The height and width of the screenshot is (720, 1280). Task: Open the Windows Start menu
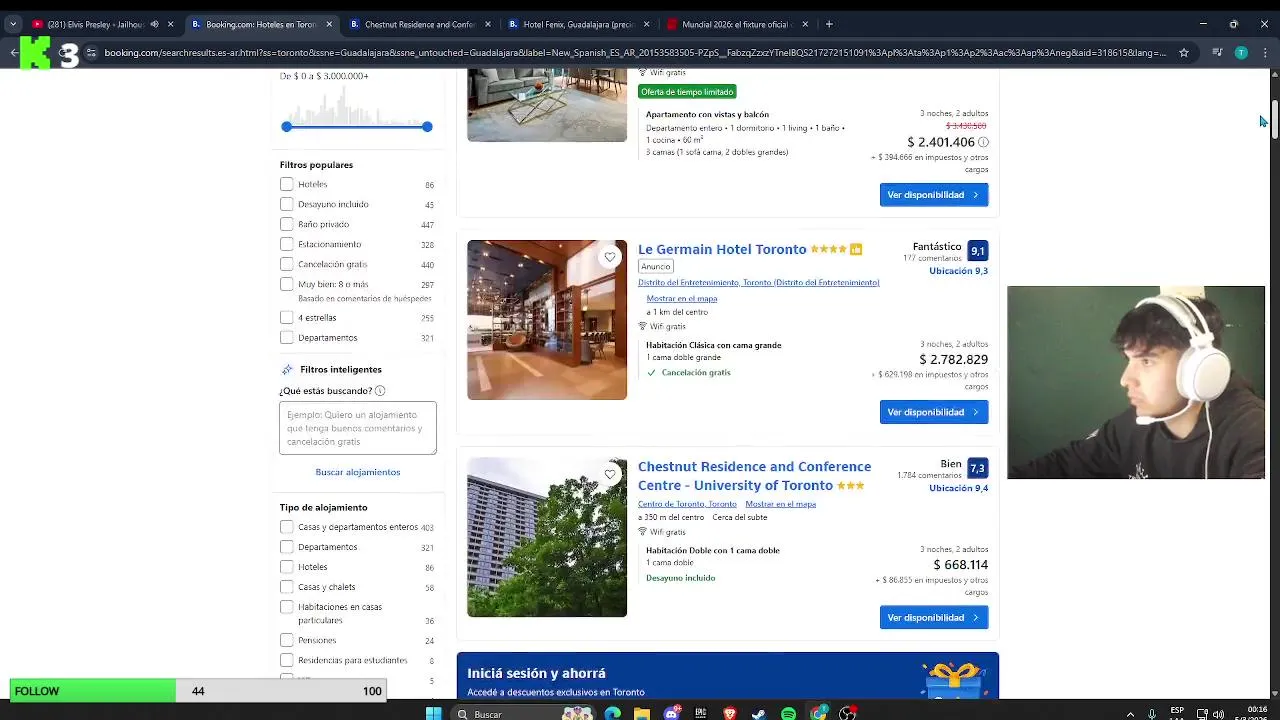433,713
